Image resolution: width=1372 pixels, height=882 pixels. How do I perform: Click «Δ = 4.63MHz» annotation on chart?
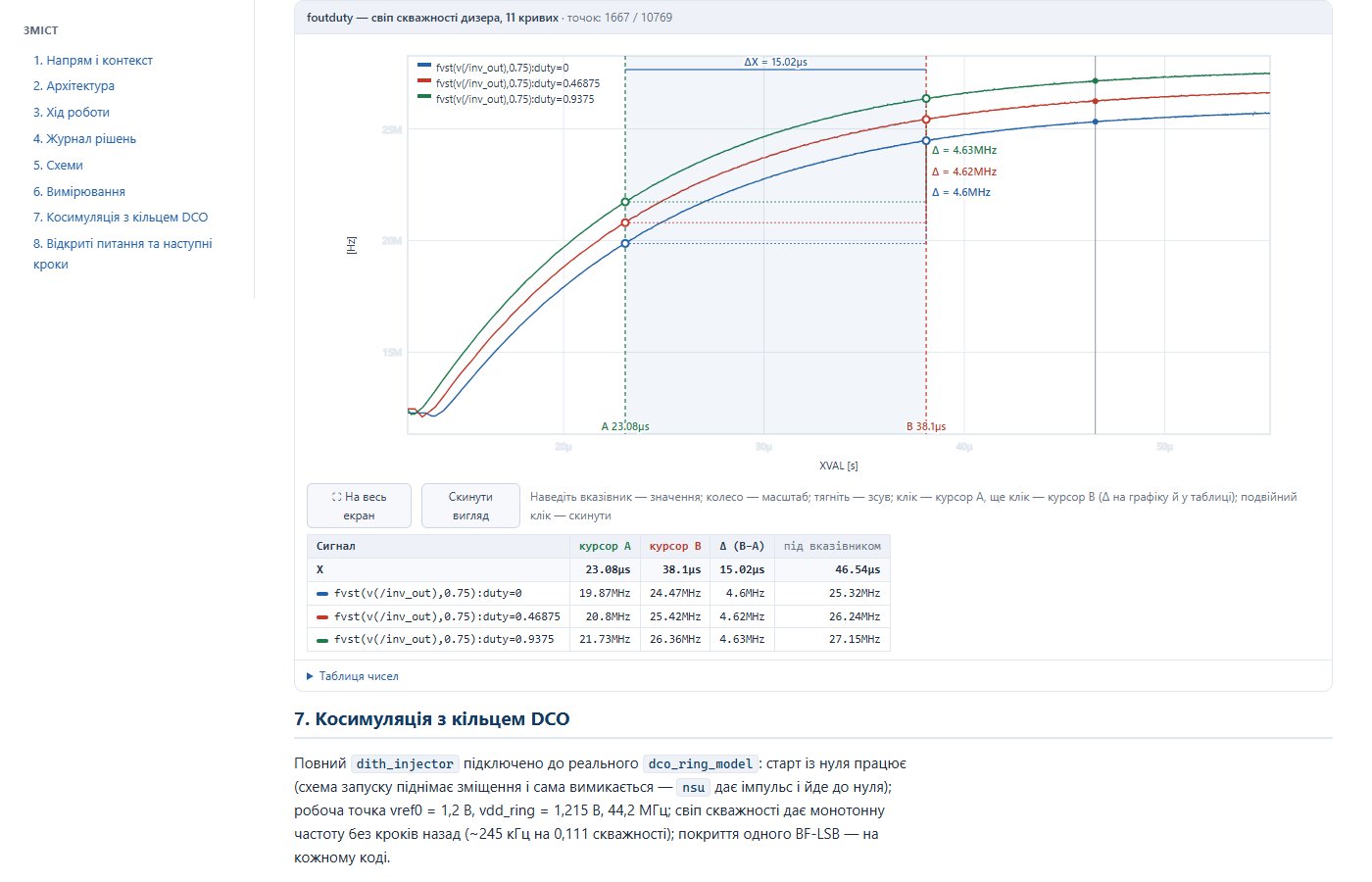[964, 150]
